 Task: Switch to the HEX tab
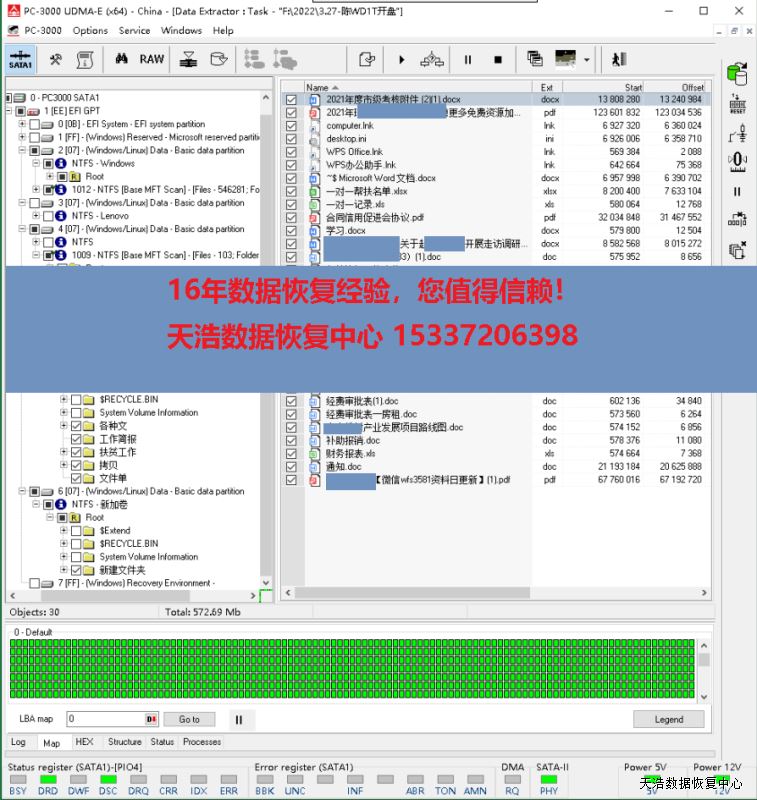pos(85,742)
